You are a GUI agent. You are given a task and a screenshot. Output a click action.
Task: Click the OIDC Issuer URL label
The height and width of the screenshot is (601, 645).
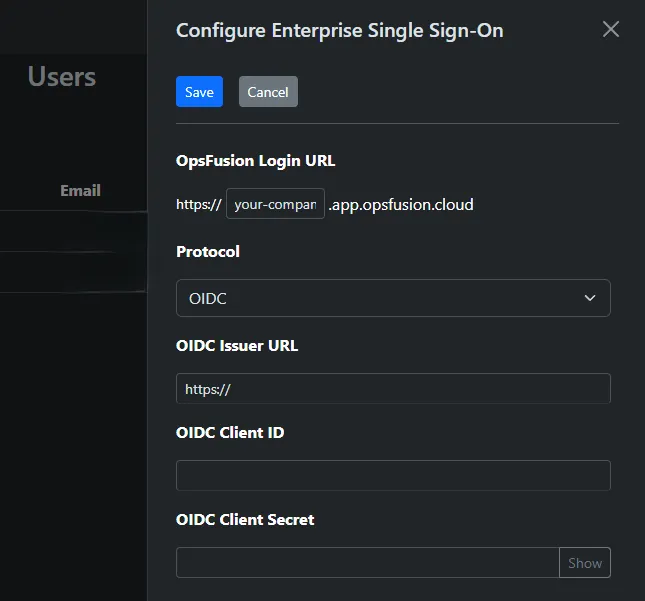(x=237, y=346)
